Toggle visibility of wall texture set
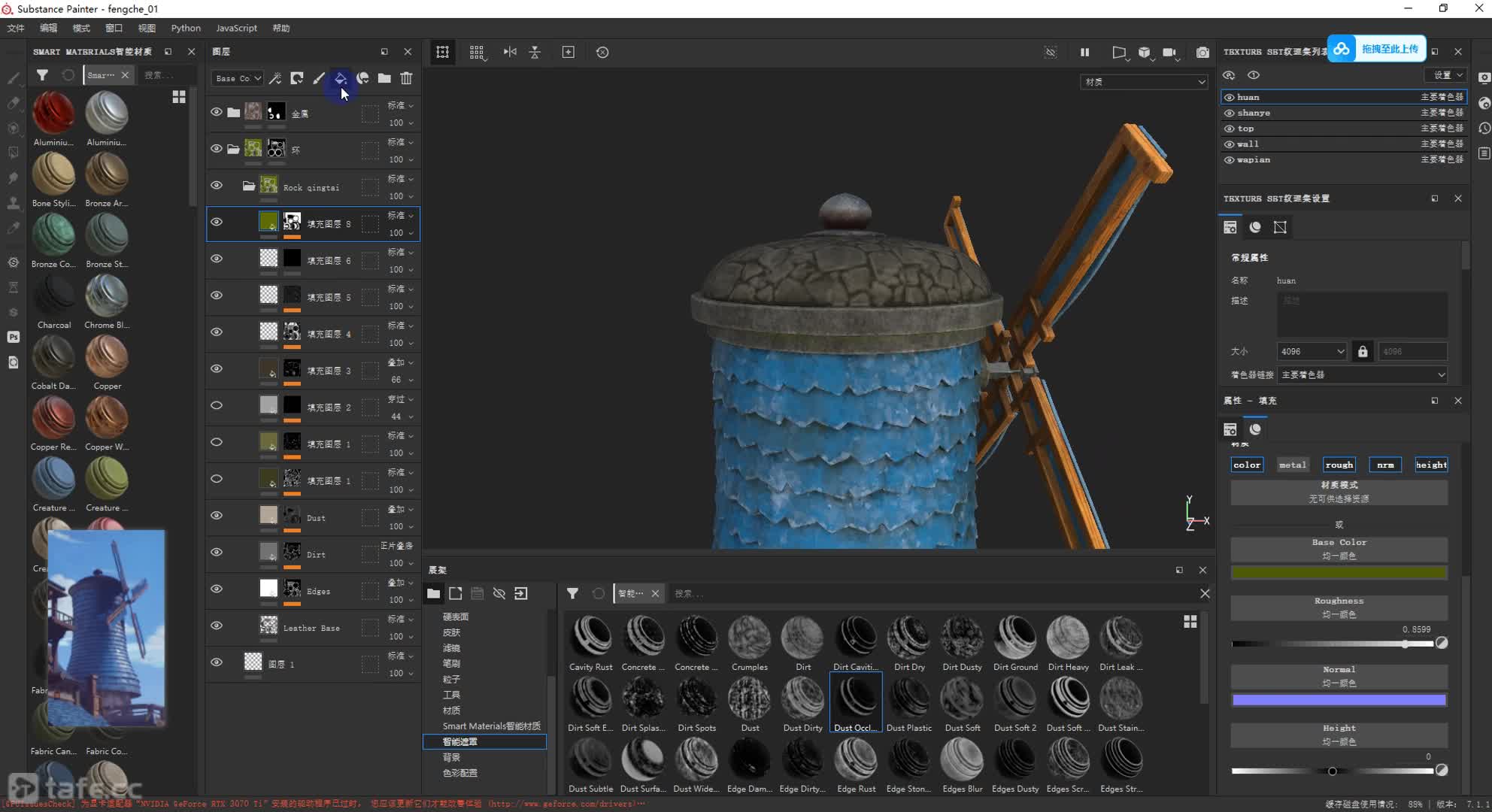Viewport: 1492px width, 812px height. click(x=1230, y=144)
